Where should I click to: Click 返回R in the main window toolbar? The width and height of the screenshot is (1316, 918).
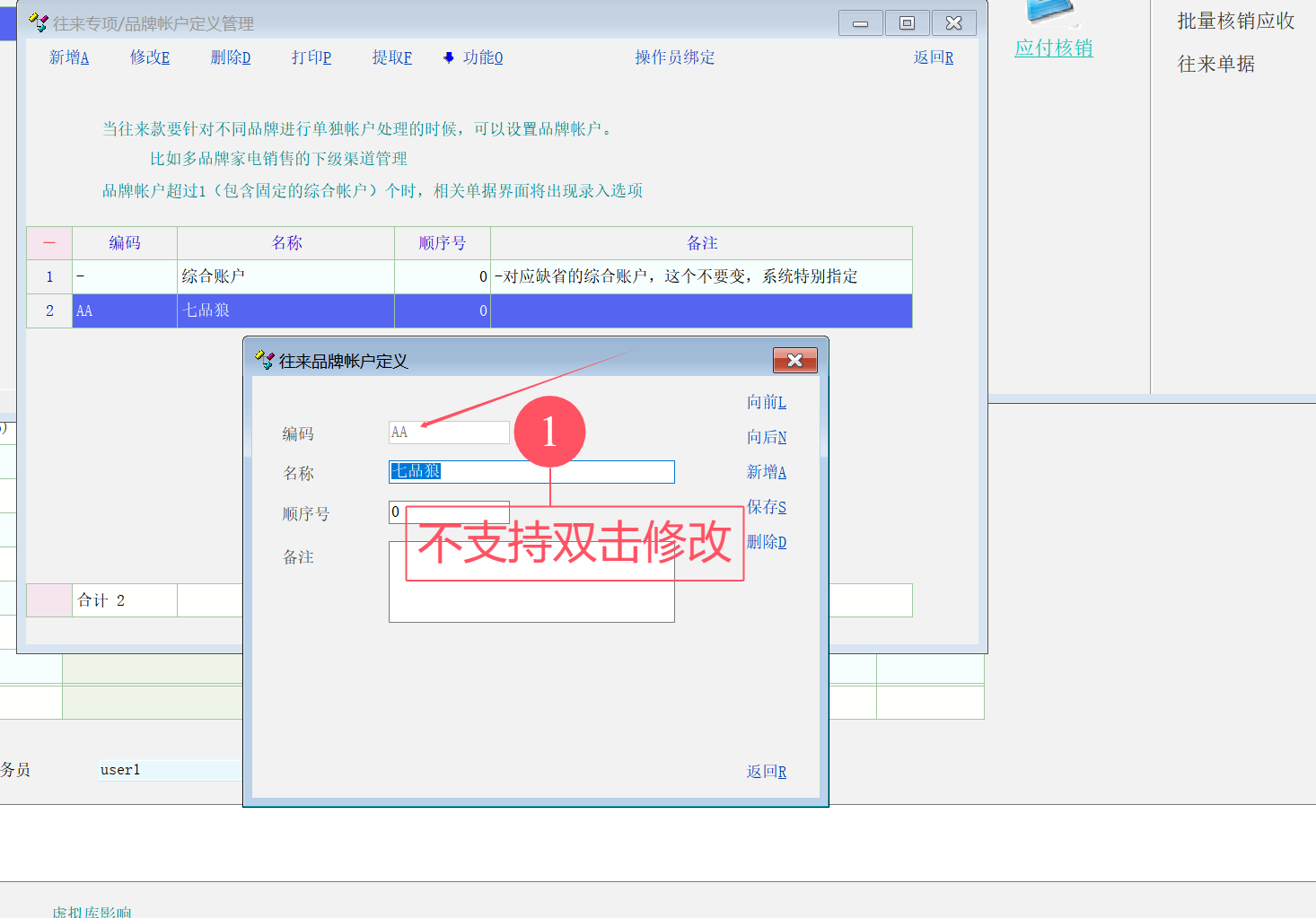(934, 57)
